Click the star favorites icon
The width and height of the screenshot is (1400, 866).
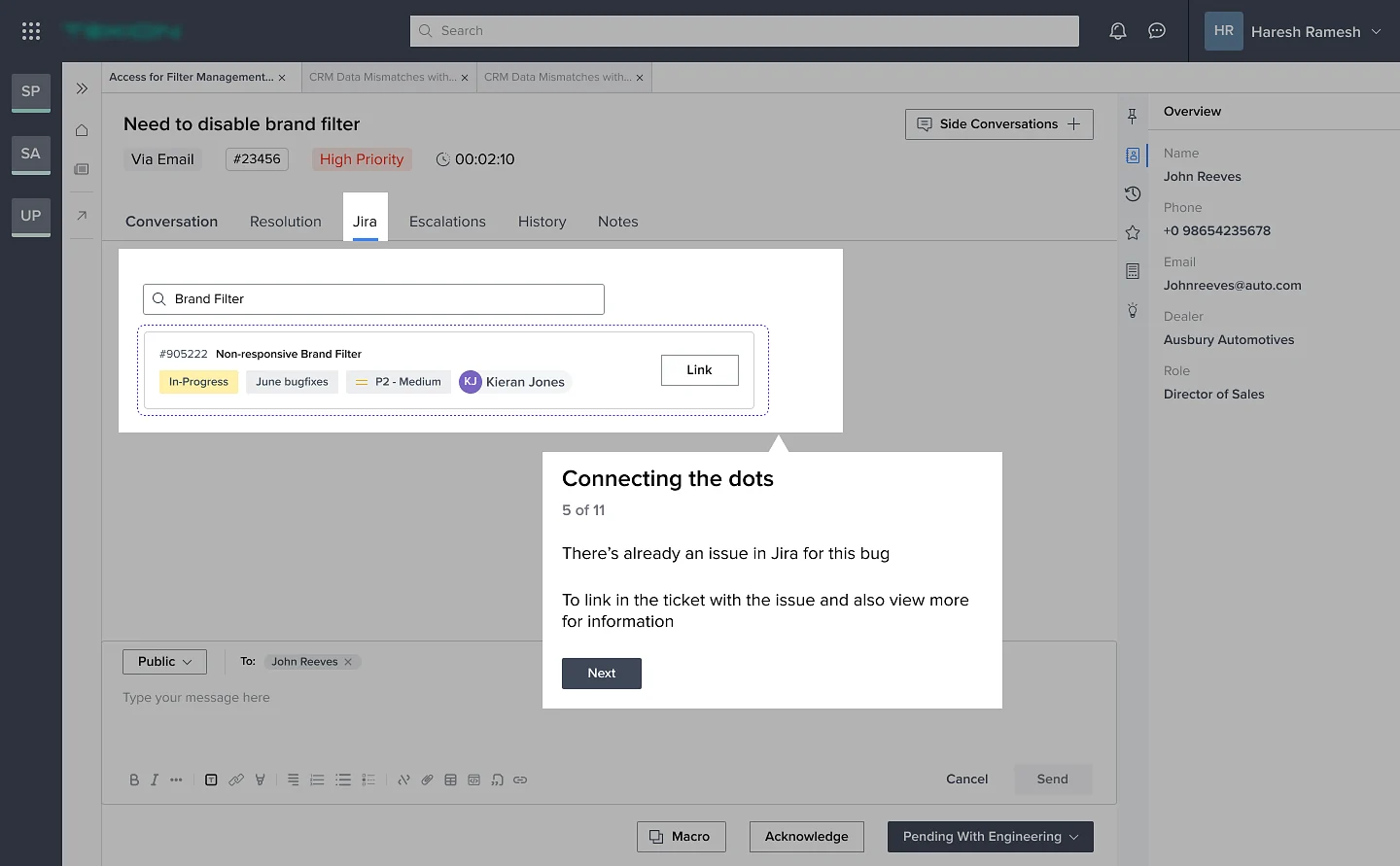click(1133, 233)
